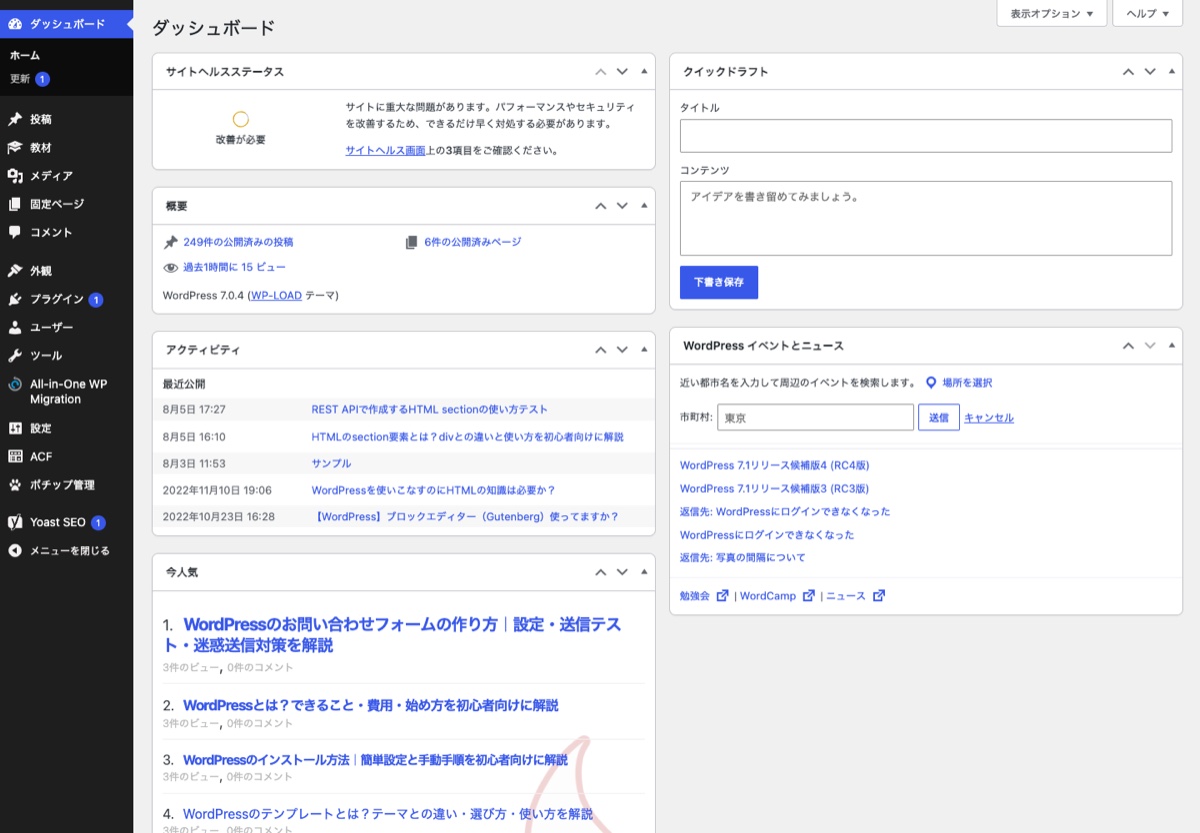The height and width of the screenshot is (833, 1200).
Task: Click the pages icon beside 6件の公開済みページ
Action: [x=411, y=242]
